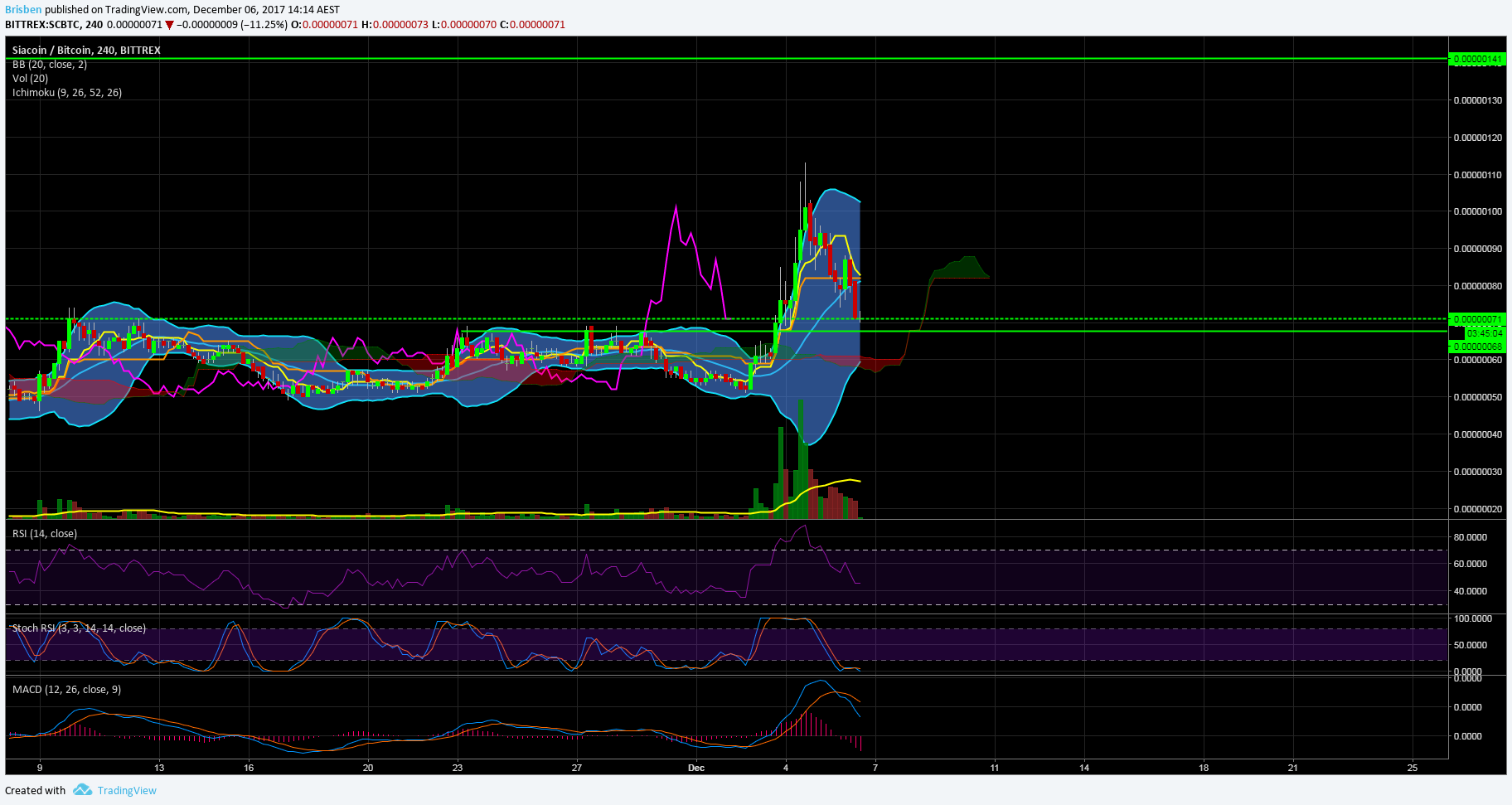Select the RSI (14, close) pane label
This screenshot has height=805, width=1512.
tap(45, 534)
